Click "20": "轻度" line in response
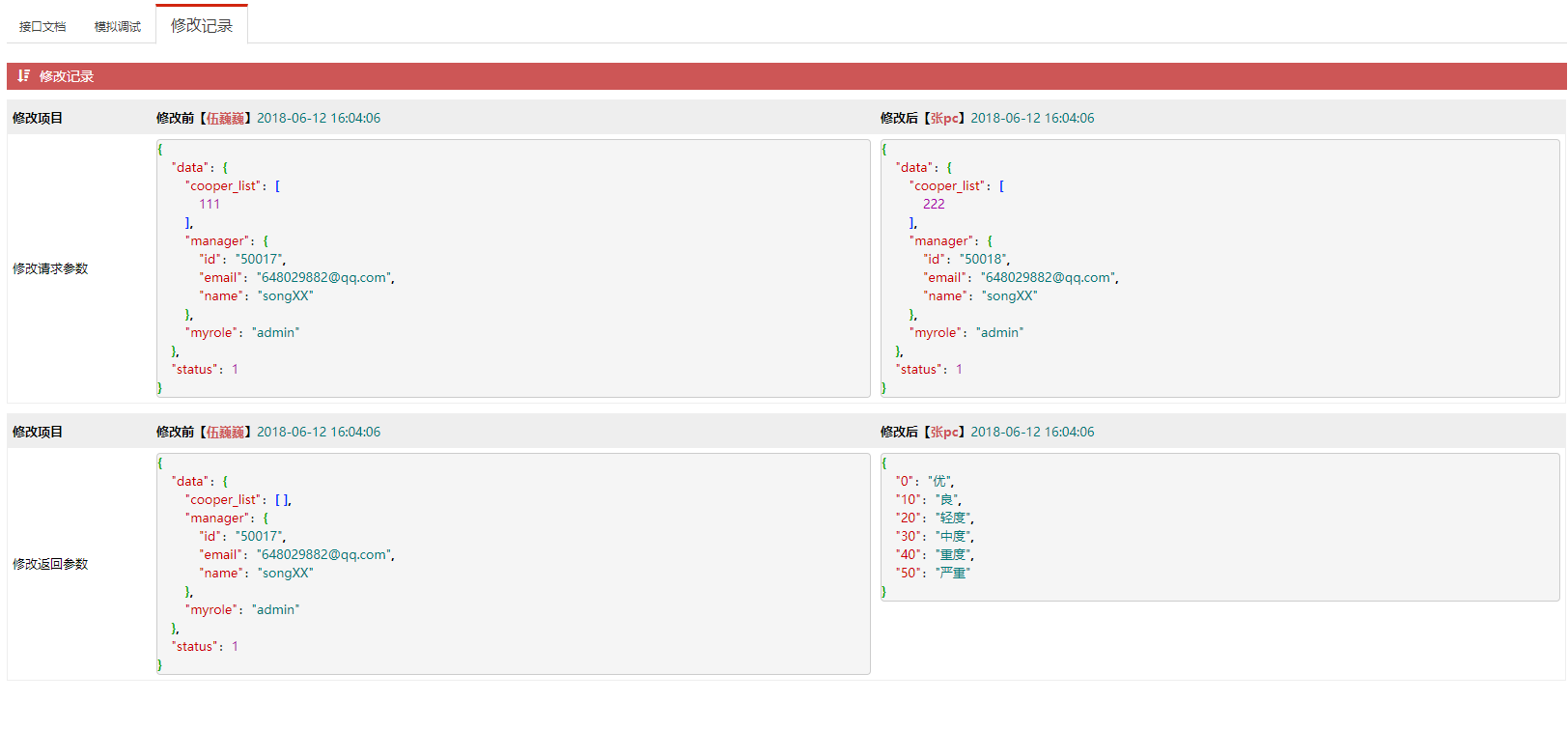Image resolution: width=1568 pixels, height=729 pixels. coord(935,518)
